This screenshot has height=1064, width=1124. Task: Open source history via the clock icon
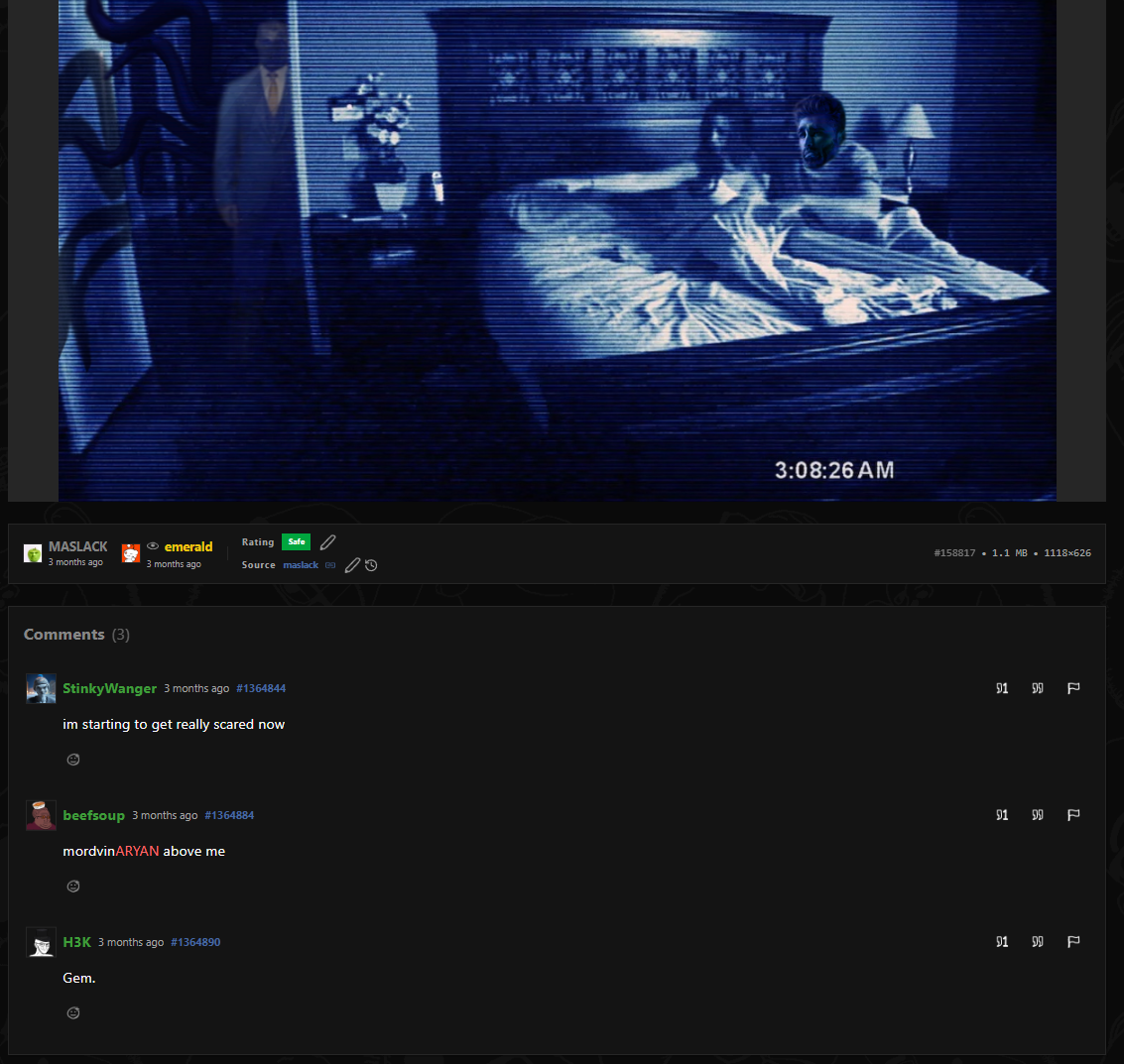click(x=371, y=565)
